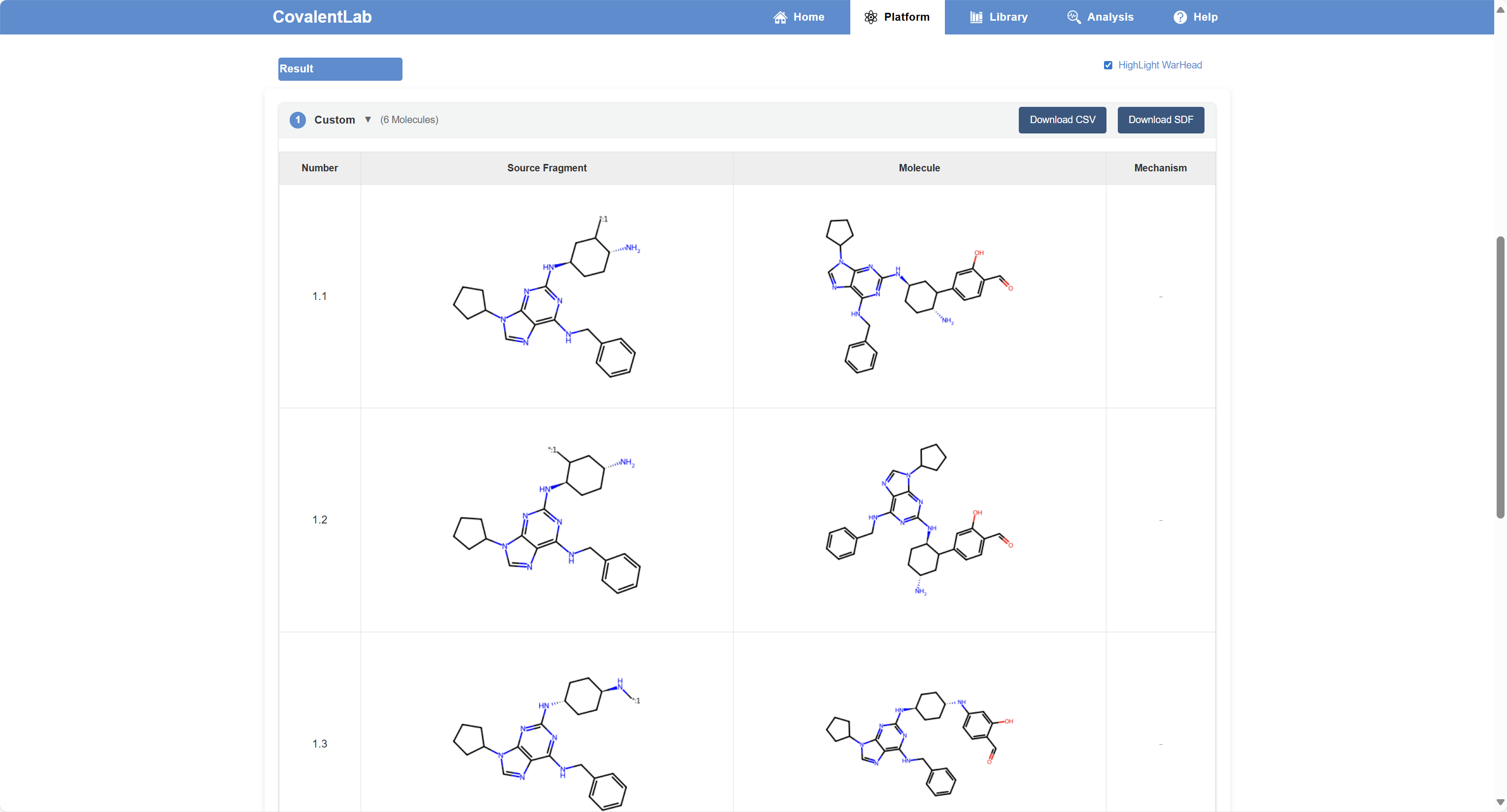Click the Library books icon
This screenshot has height=812, width=1507.
[976, 17]
